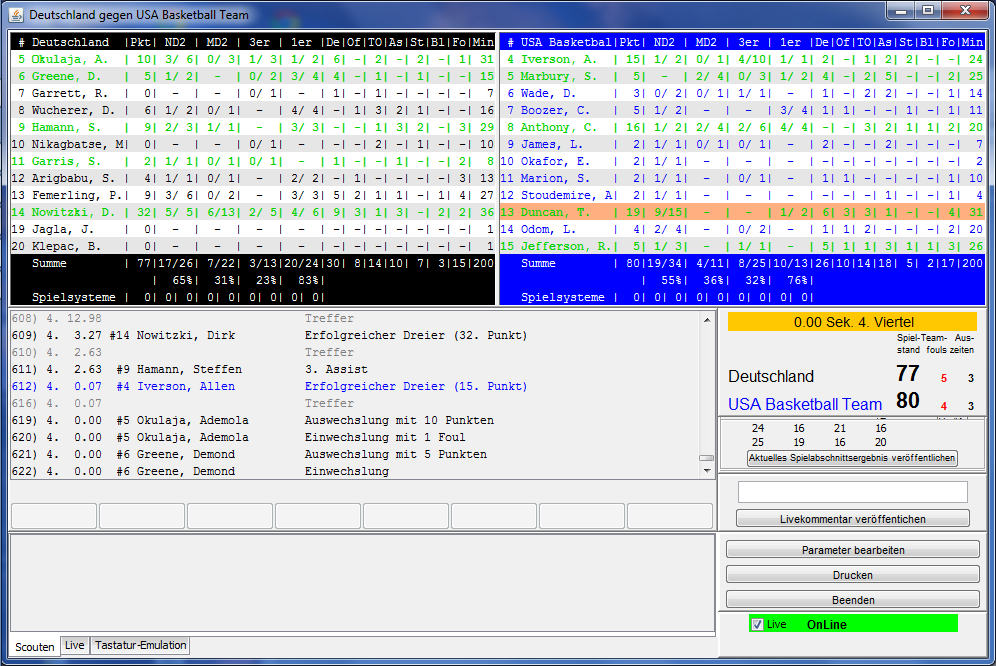Click Aktuelles Spielabschnittsergebnis veröffentlichen button
This screenshot has height=666, width=996.
coord(852,458)
